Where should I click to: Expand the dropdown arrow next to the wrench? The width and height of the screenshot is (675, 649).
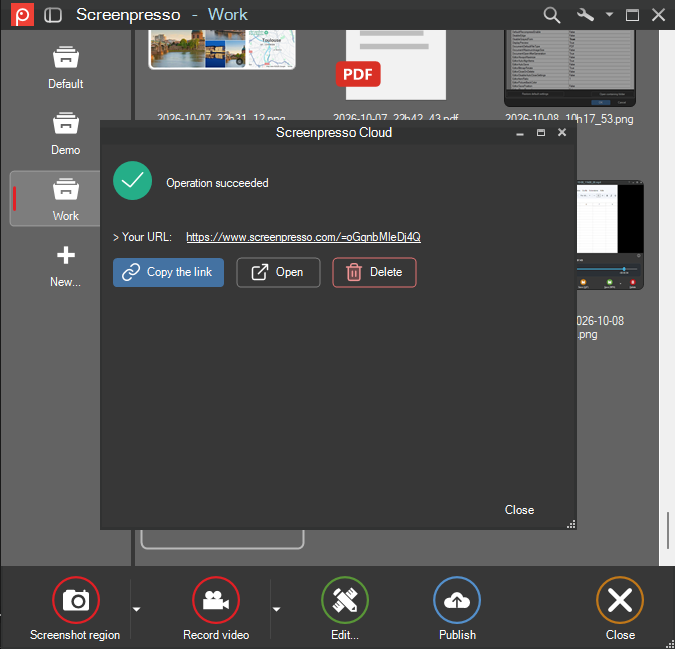609,14
